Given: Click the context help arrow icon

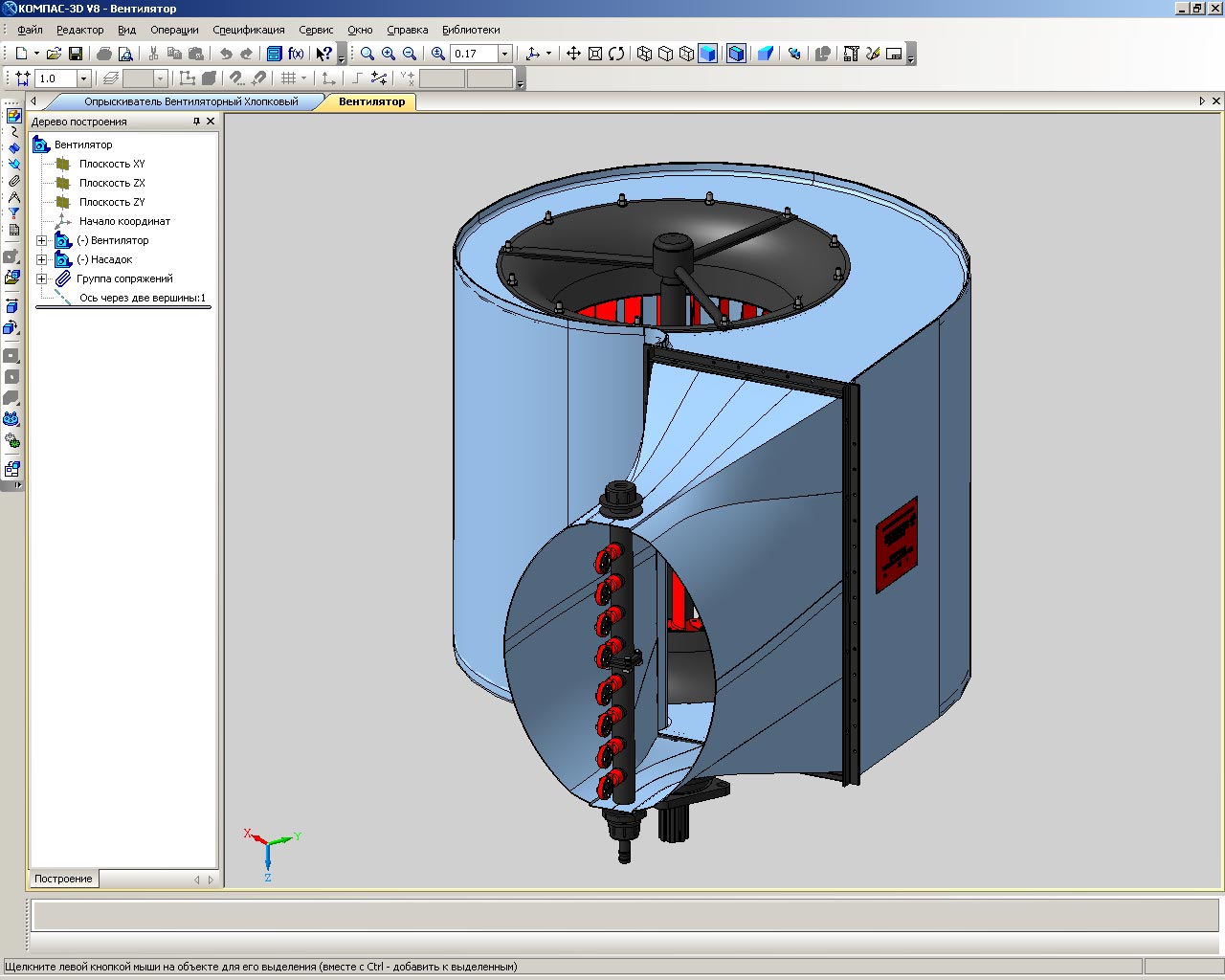Looking at the screenshot, I should [323, 54].
